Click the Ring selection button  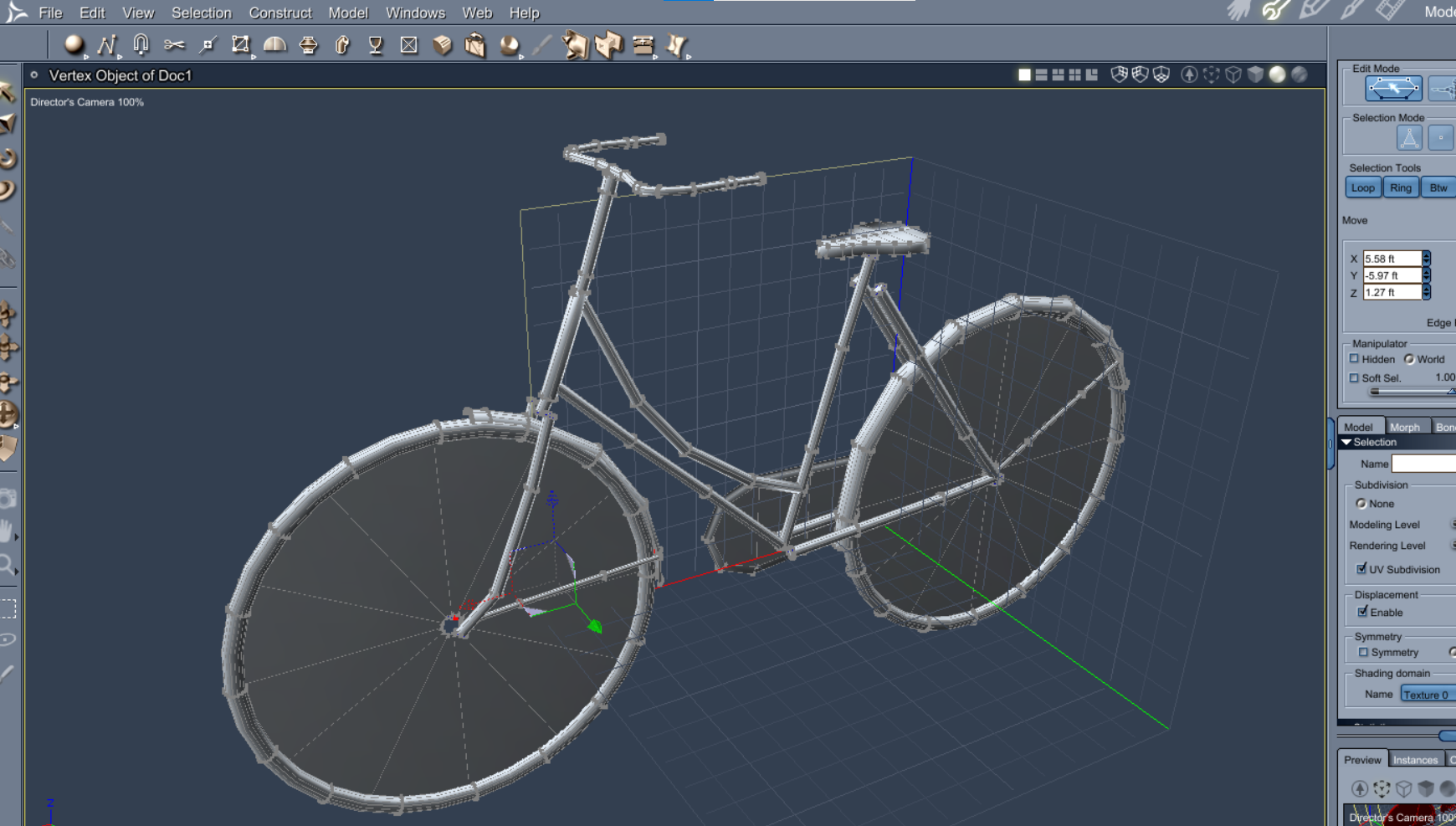[x=1401, y=187]
